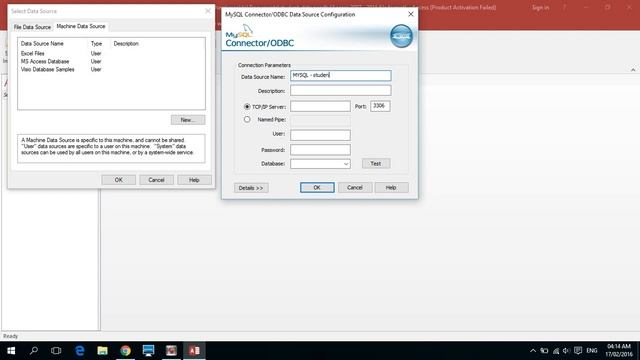Select TCP/IP Server radio button
This screenshot has width=640, height=360.
[247, 107]
